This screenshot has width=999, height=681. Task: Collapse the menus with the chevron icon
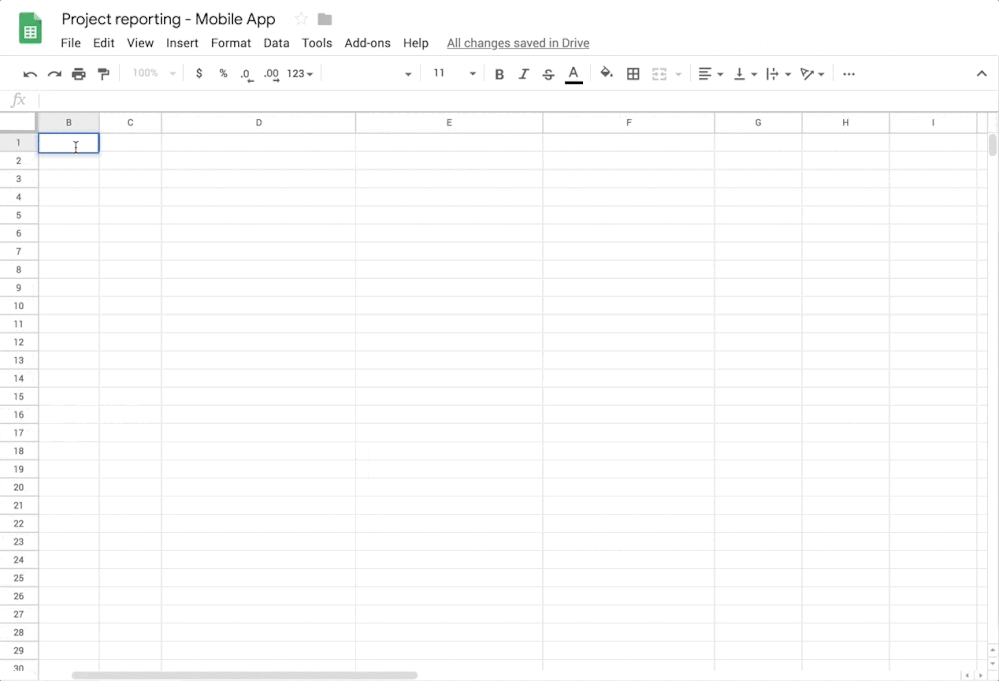pyautogui.click(x=981, y=74)
